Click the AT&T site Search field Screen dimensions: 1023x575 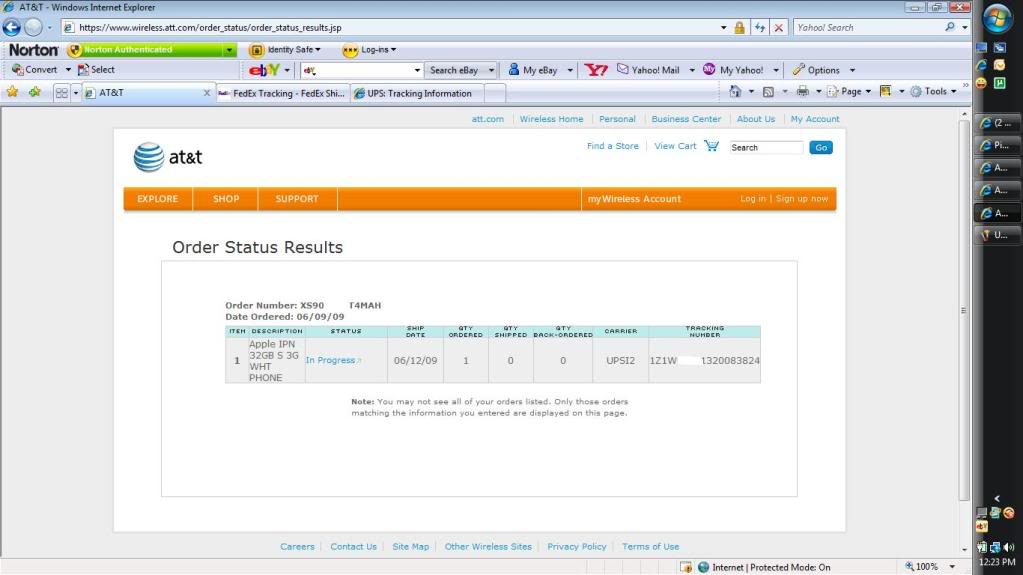coord(766,148)
